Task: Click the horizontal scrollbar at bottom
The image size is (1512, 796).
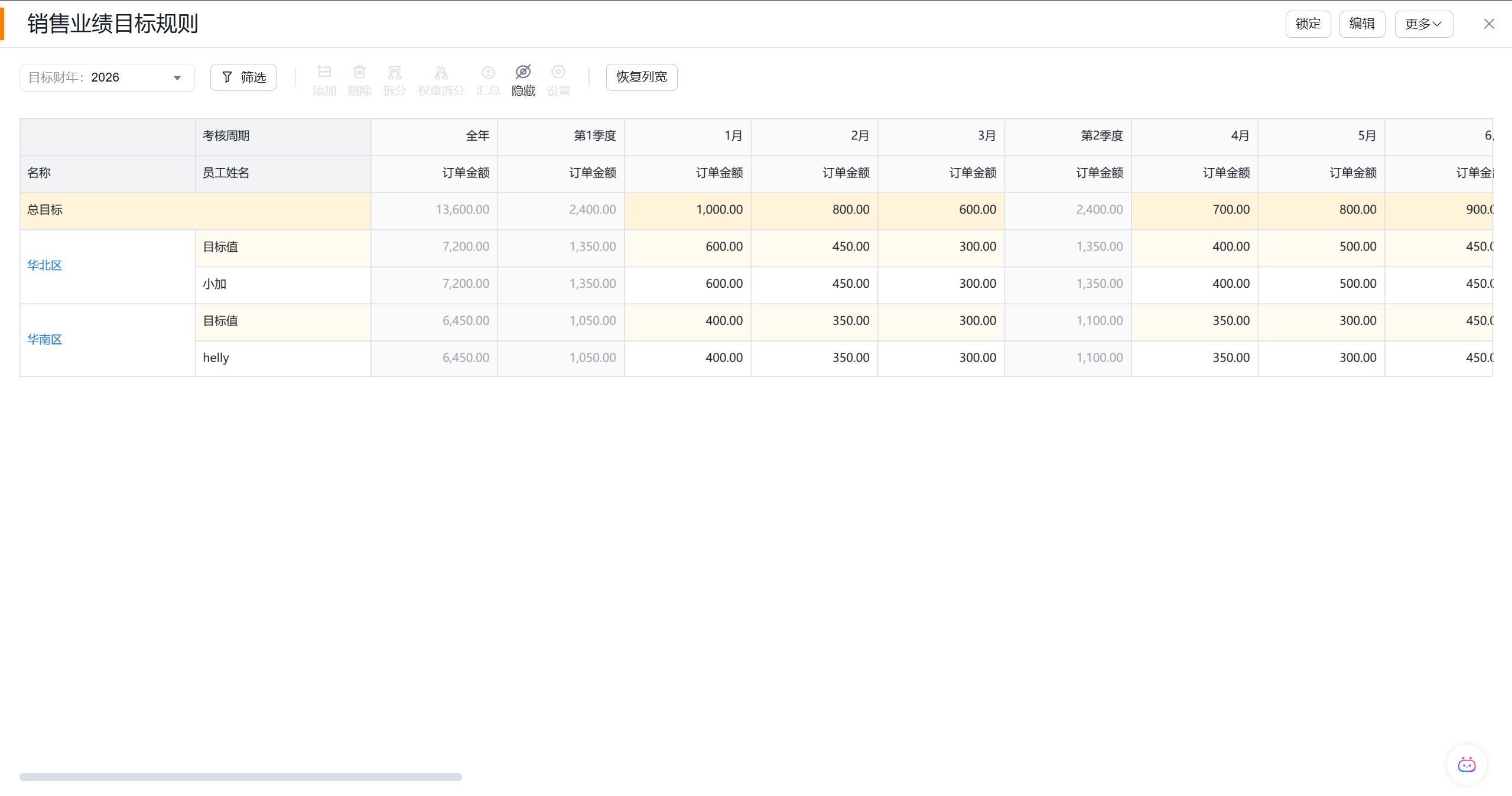Action: coord(240,777)
